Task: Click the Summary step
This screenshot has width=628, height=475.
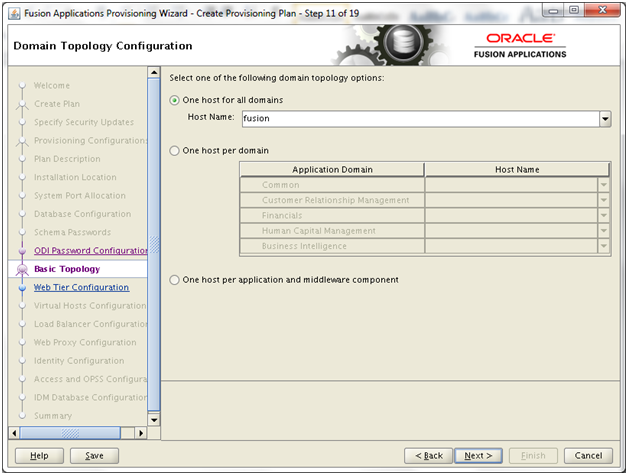Action: point(53,416)
